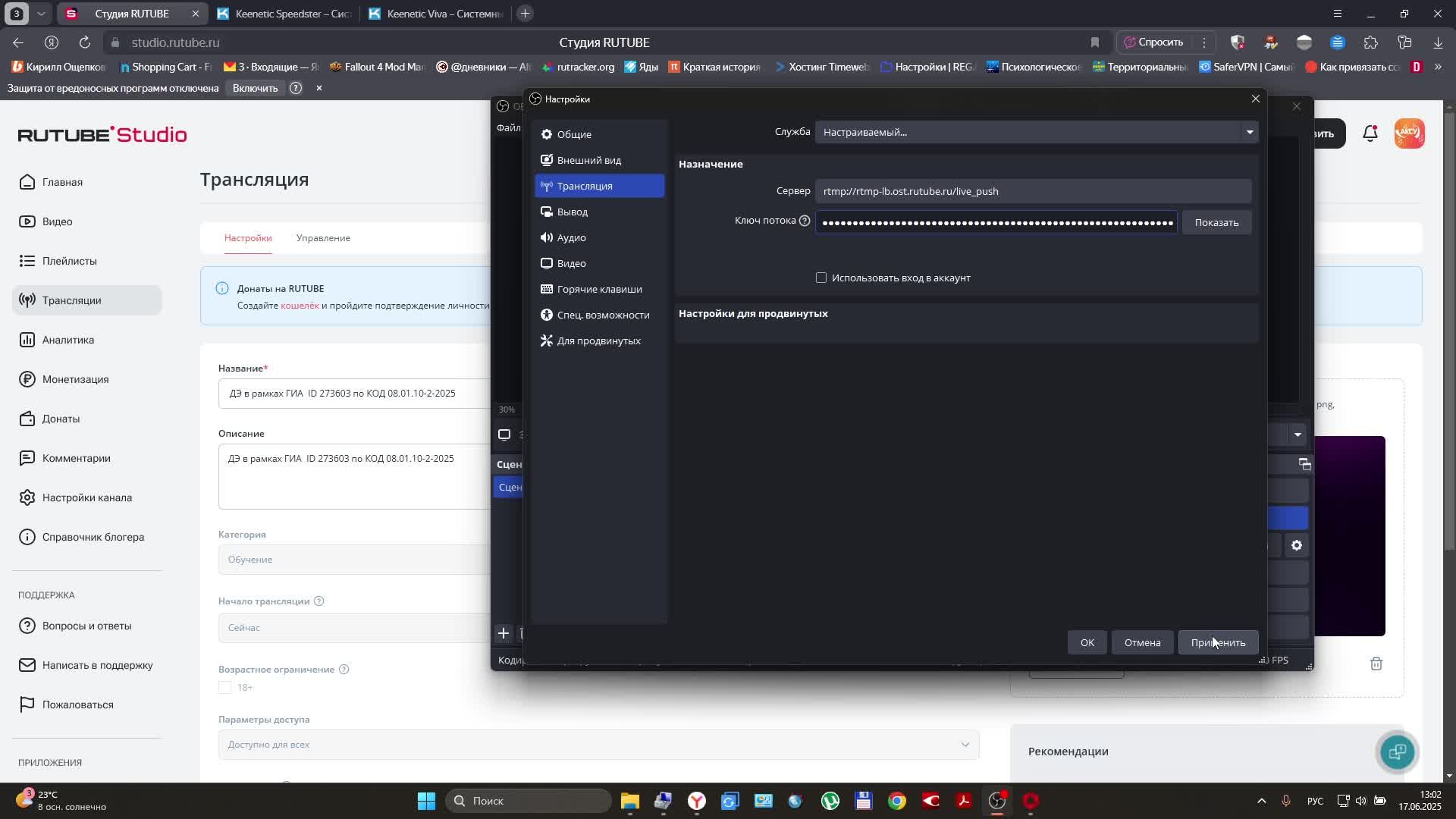
Task: Open the Категория Обучение dropdown
Action: coord(355,560)
